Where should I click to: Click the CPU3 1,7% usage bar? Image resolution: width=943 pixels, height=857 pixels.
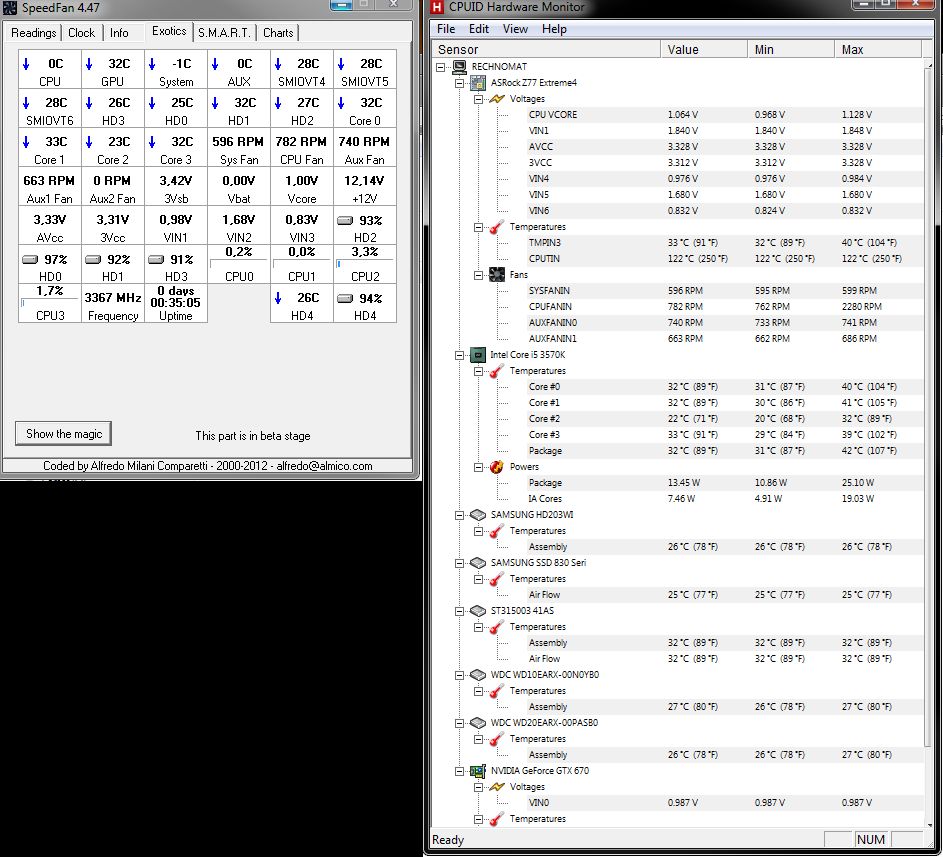[x=50, y=303]
